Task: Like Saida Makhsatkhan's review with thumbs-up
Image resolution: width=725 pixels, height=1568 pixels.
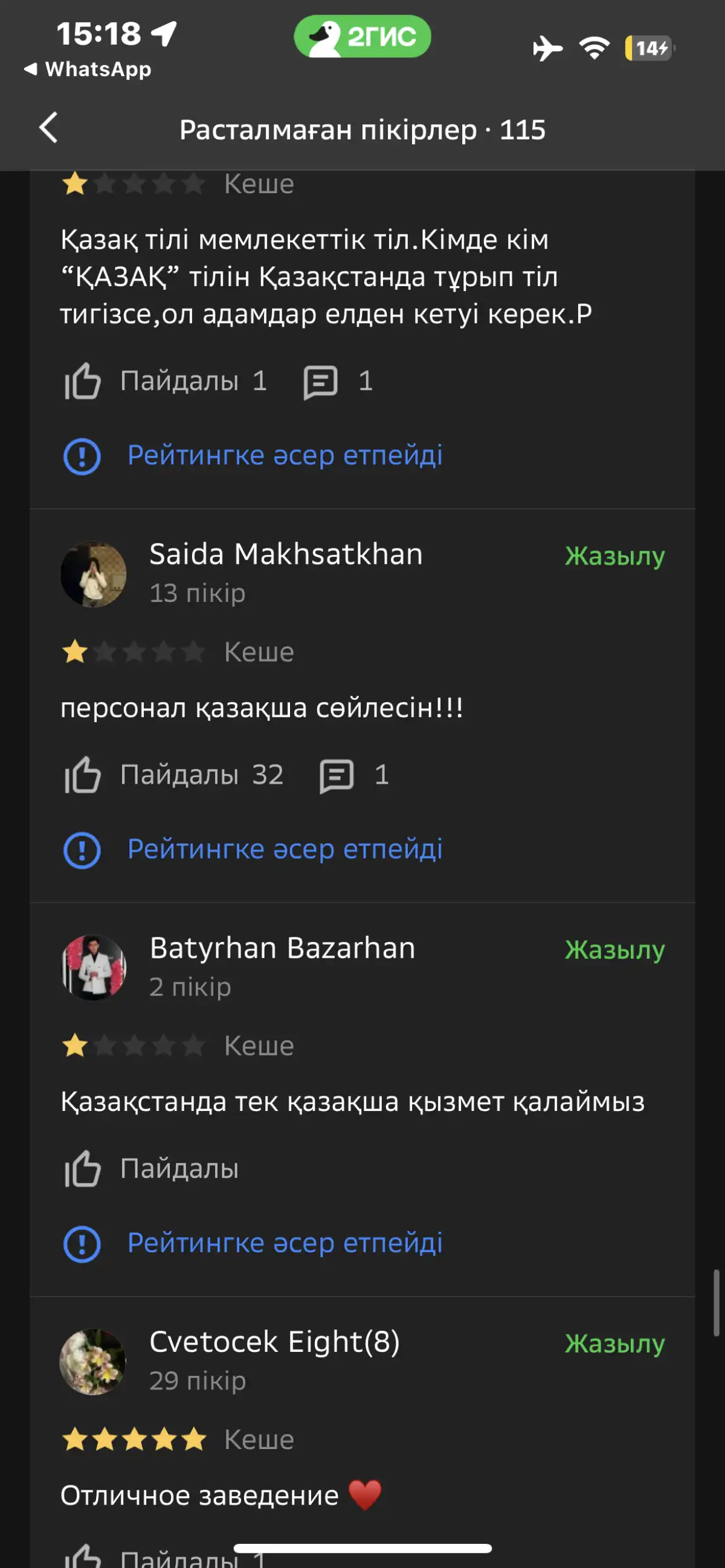Action: tap(82, 775)
